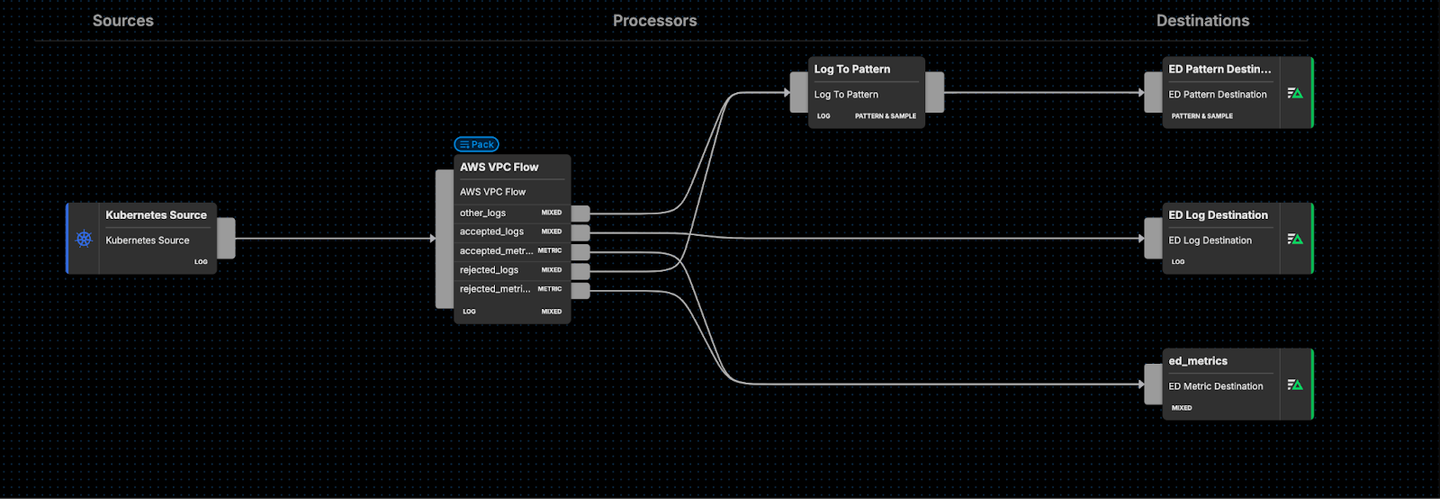Select the ed_metrics input port
This screenshot has width=1440, height=499.
(x=1153, y=385)
